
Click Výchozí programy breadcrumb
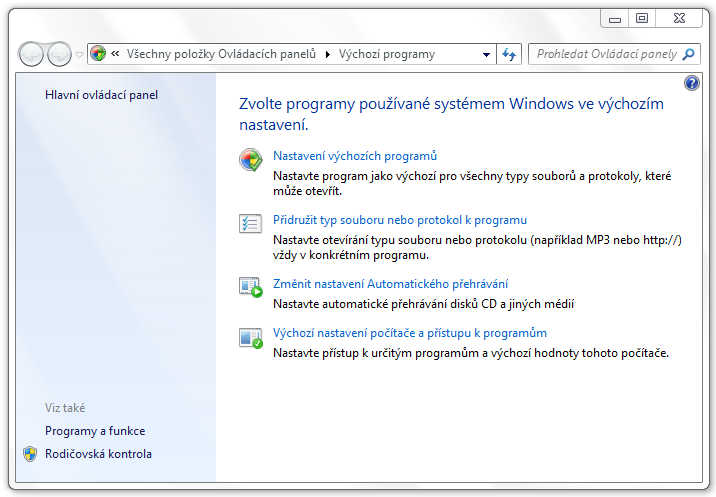[x=387, y=54]
